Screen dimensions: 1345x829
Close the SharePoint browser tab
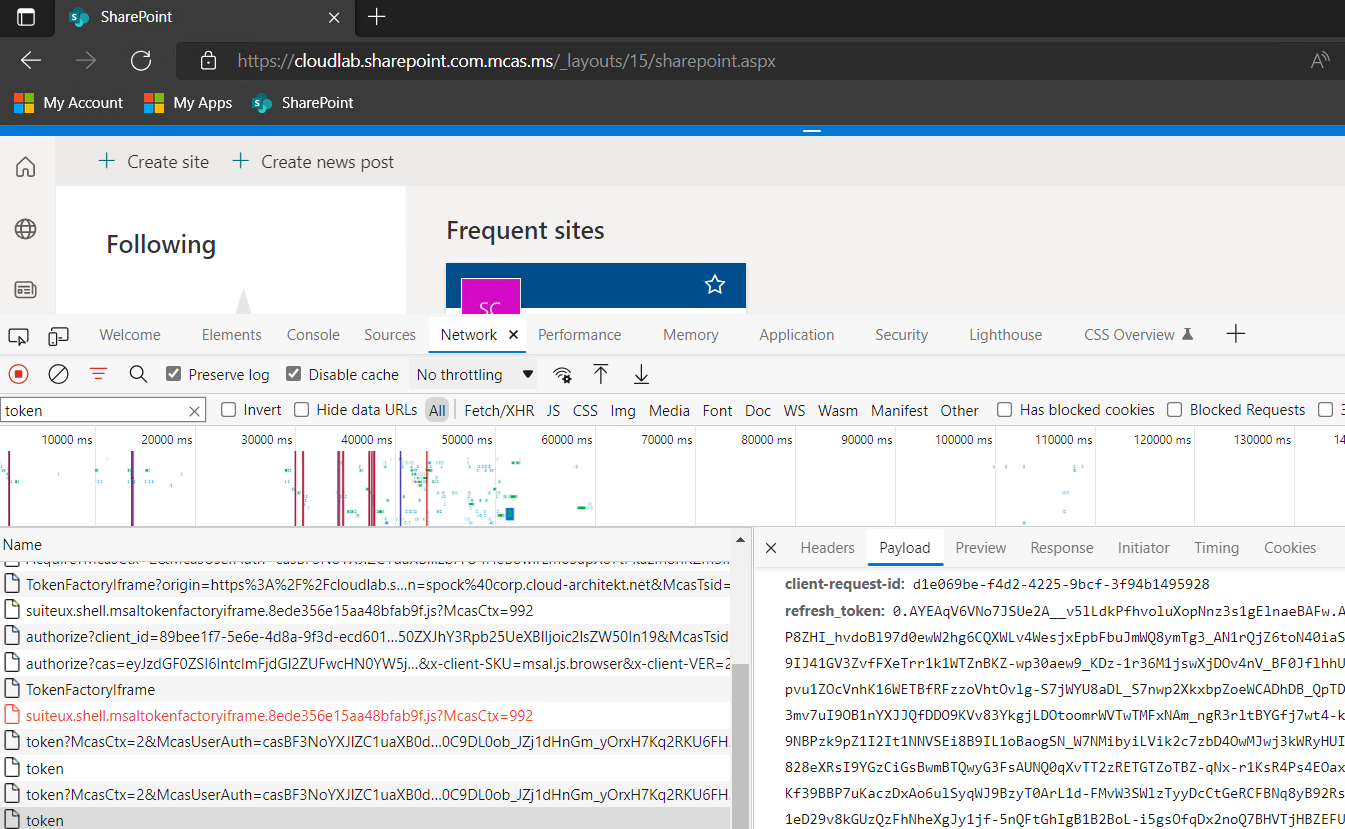click(x=335, y=17)
